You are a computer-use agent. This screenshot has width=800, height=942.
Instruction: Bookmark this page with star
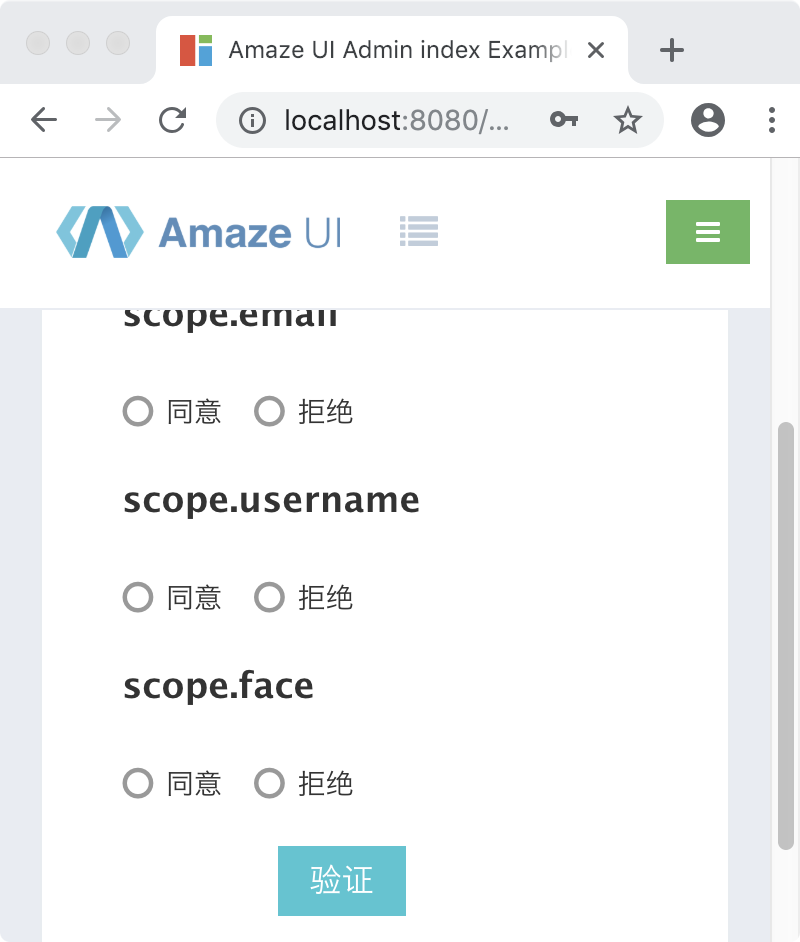point(627,121)
